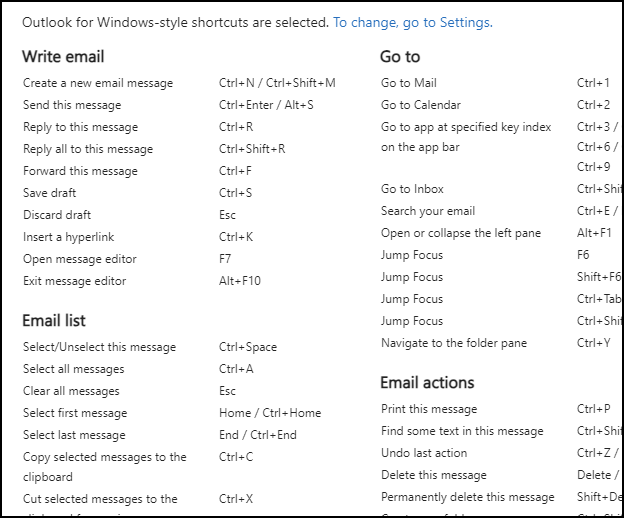Select the 'Ctrl+C' shortcut value
The width and height of the screenshot is (624, 518).
[236, 457]
